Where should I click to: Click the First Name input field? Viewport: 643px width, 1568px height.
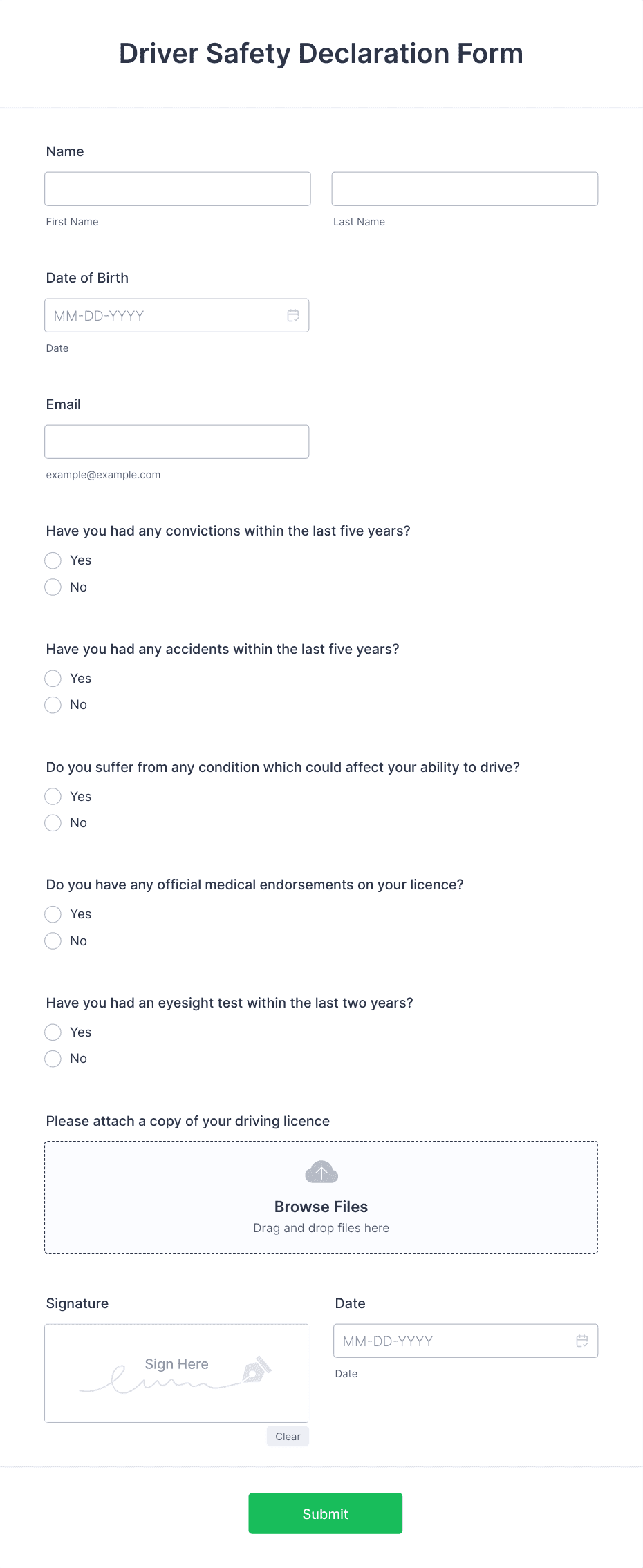pyautogui.click(x=177, y=188)
